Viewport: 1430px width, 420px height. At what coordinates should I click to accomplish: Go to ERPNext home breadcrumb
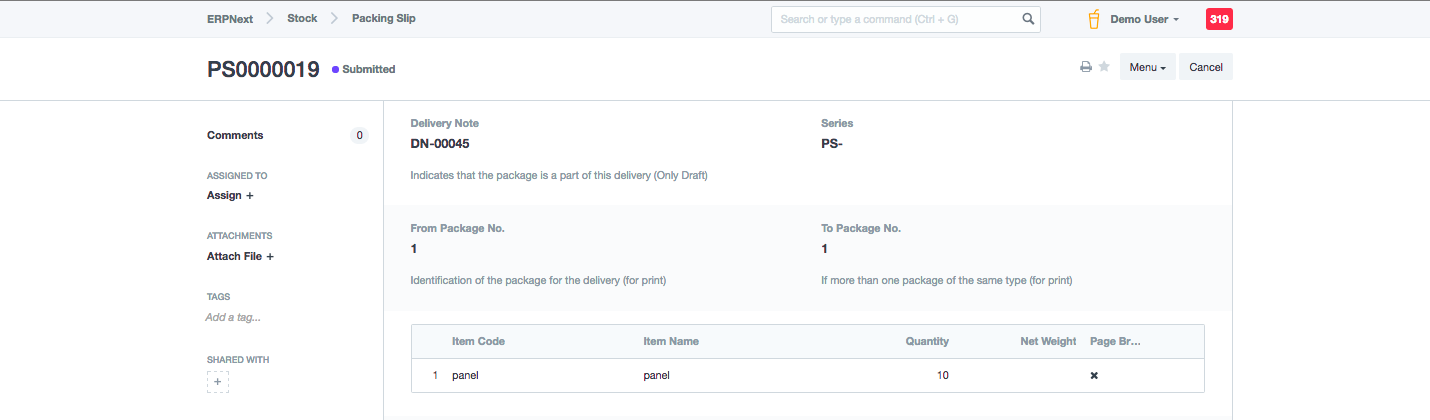tap(231, 19)
